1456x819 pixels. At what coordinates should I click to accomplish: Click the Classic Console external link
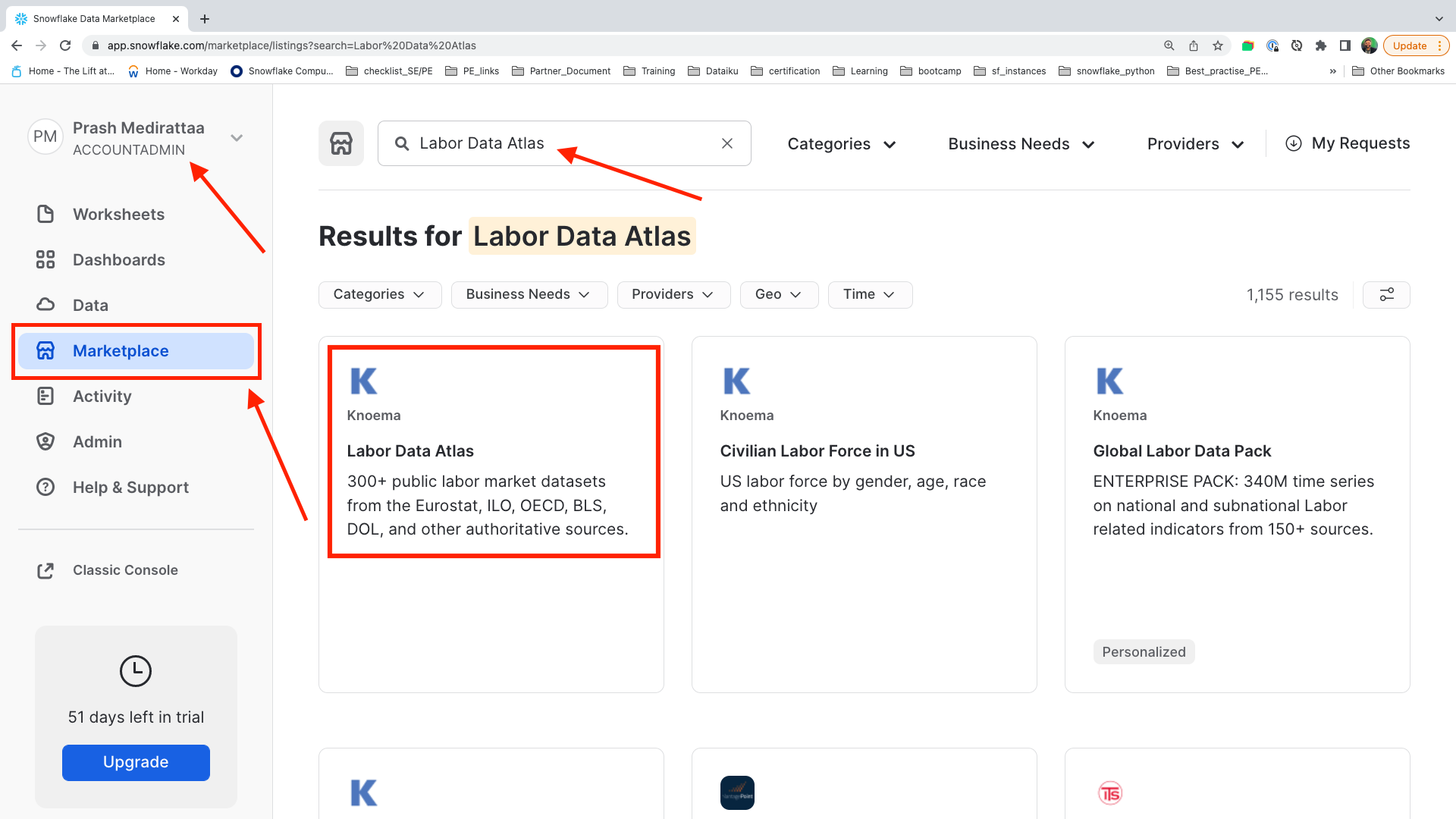(x=125, y=570)
